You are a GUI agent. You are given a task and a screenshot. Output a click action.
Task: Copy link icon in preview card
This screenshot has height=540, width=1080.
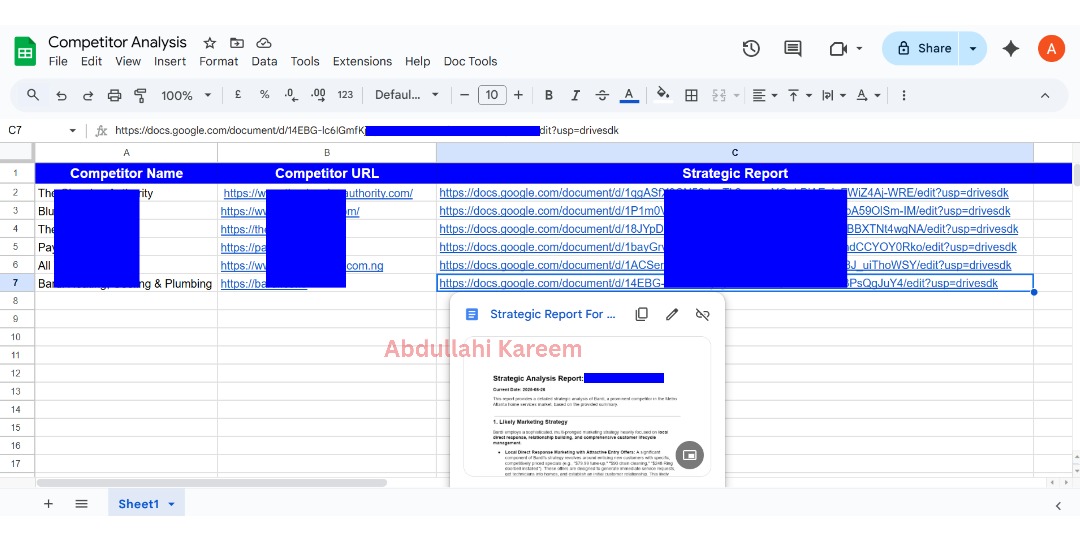tap(641, 314)
